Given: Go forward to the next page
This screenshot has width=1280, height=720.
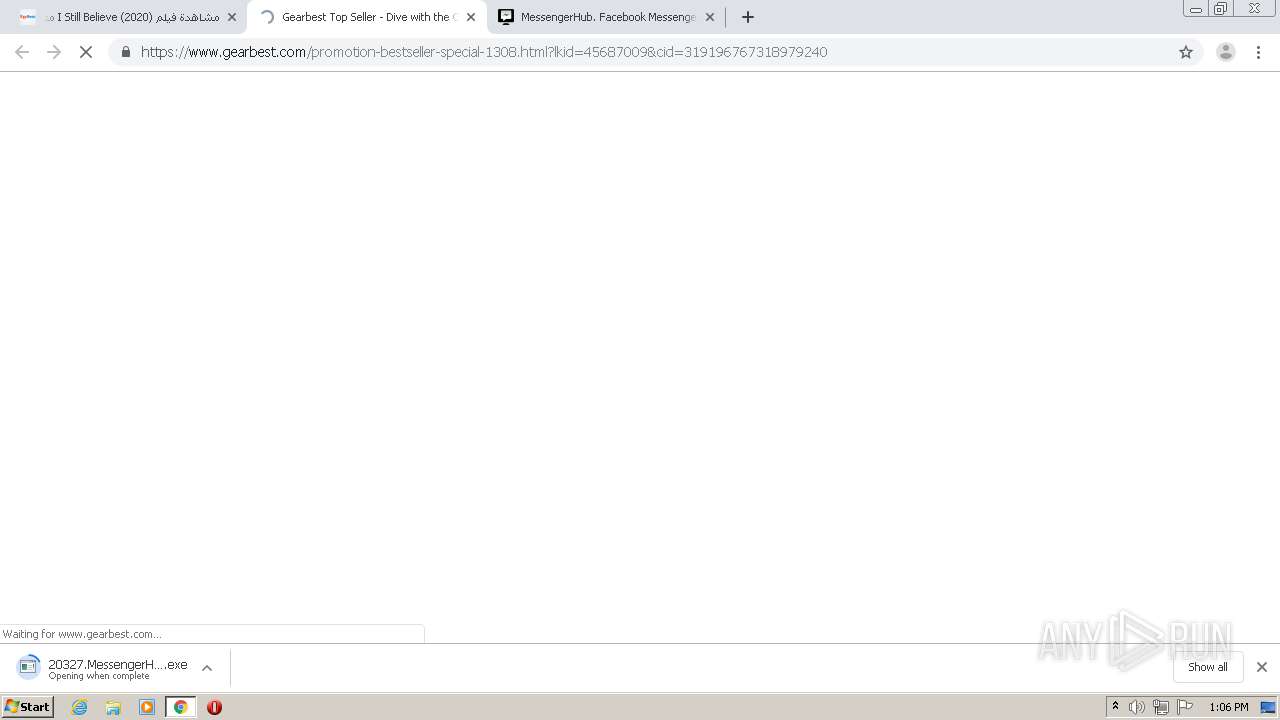Looking at the screenshot, I should pyautogui.click(x=54, y=52).
